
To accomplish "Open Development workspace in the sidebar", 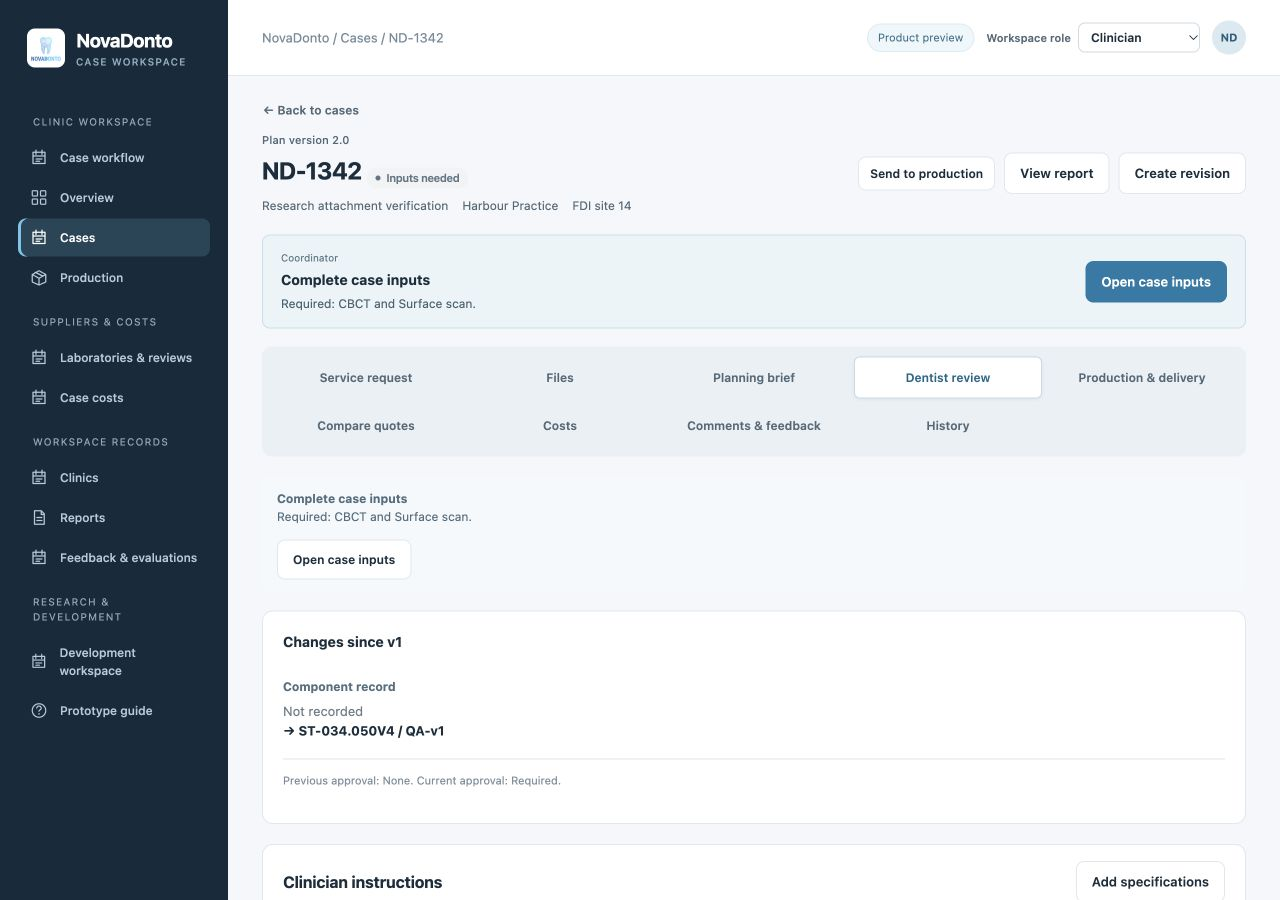I will point(114,661).
